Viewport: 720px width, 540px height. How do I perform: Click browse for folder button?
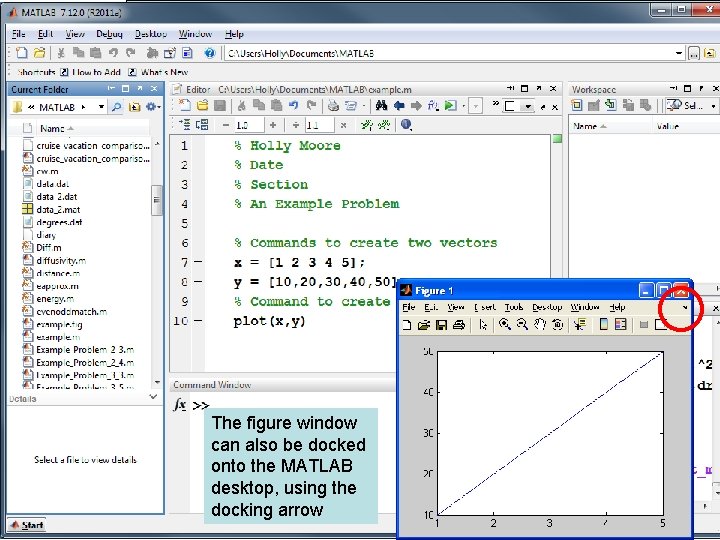pyautogui.click(x=694, y=53)
